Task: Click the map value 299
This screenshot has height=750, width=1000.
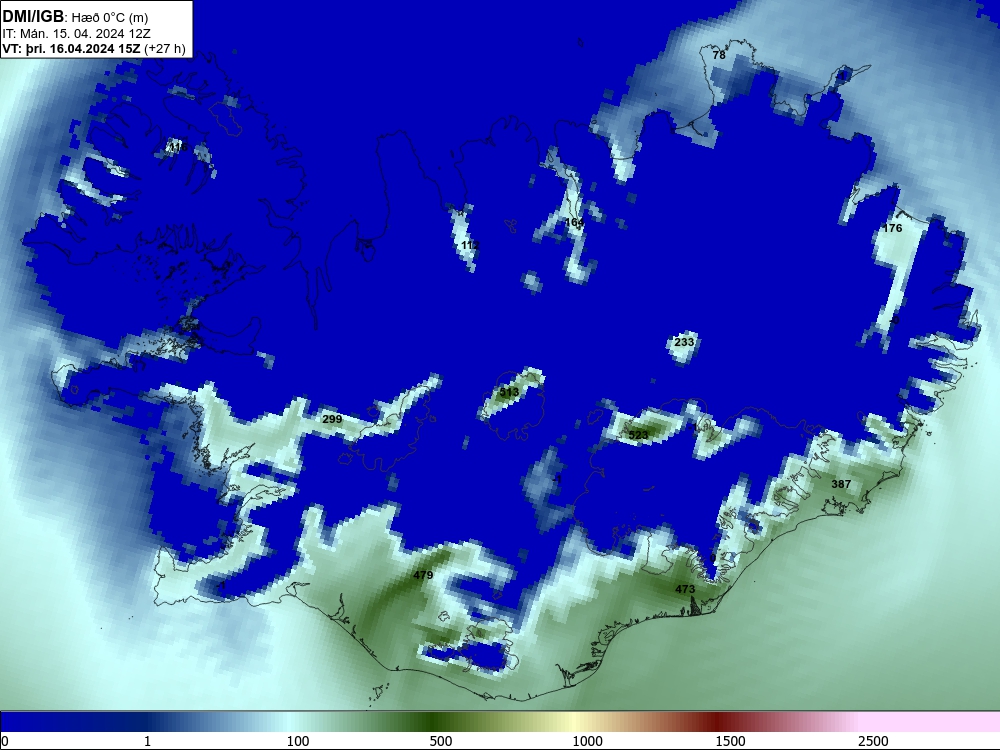Action: [332, 420]
